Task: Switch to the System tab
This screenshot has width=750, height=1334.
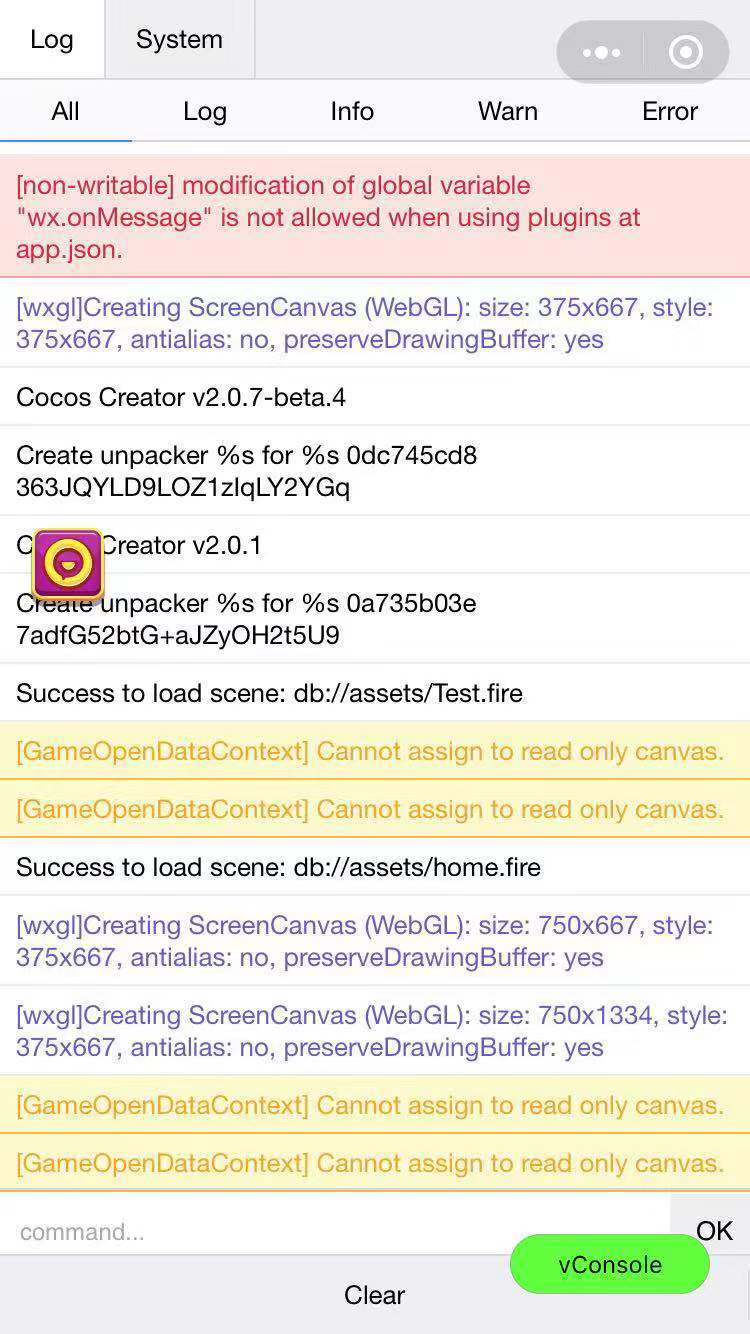Action: (179, 40)
